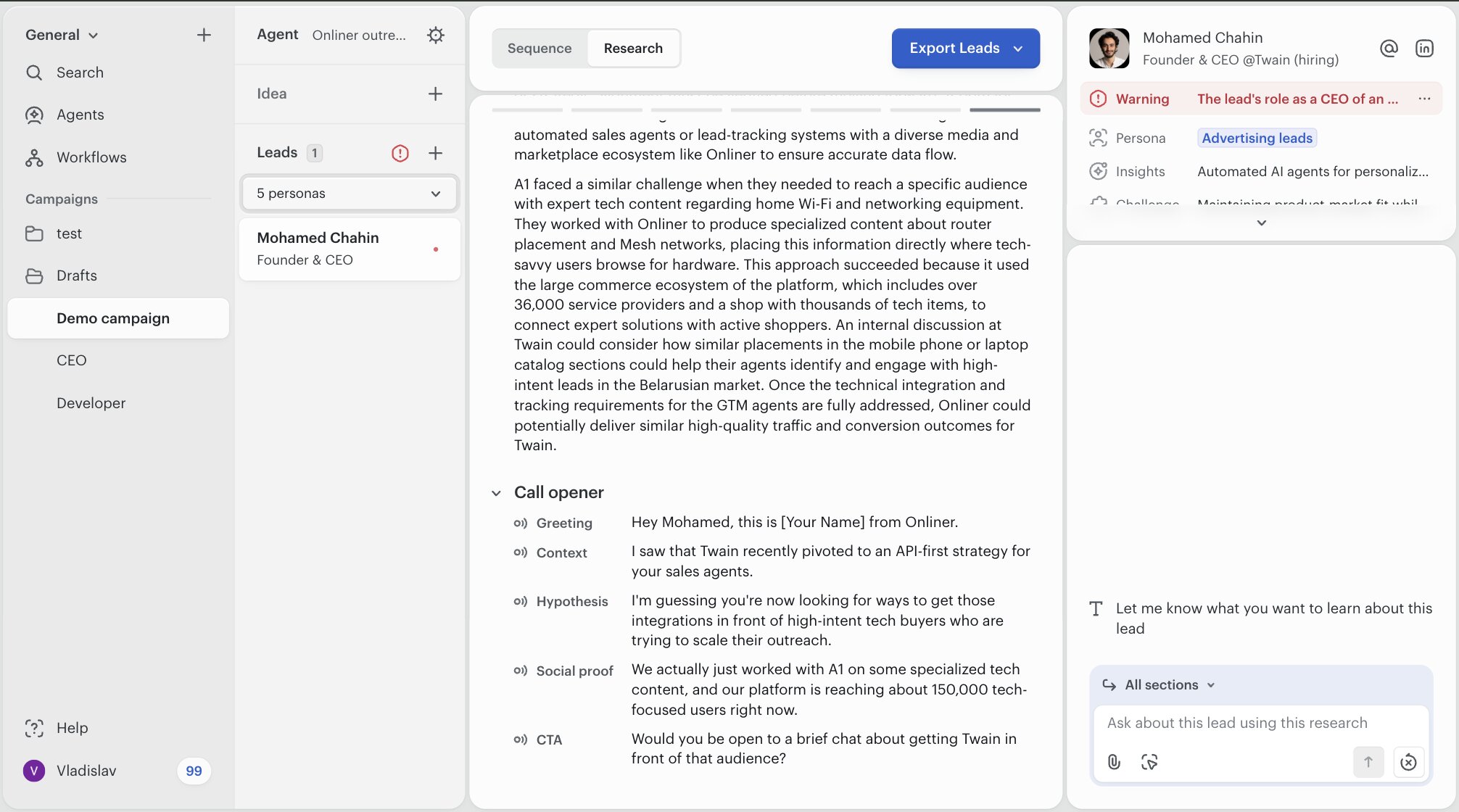Click the attachment paperclip icon
This screenshot has height=812, width=1459.
[1114, 762]
